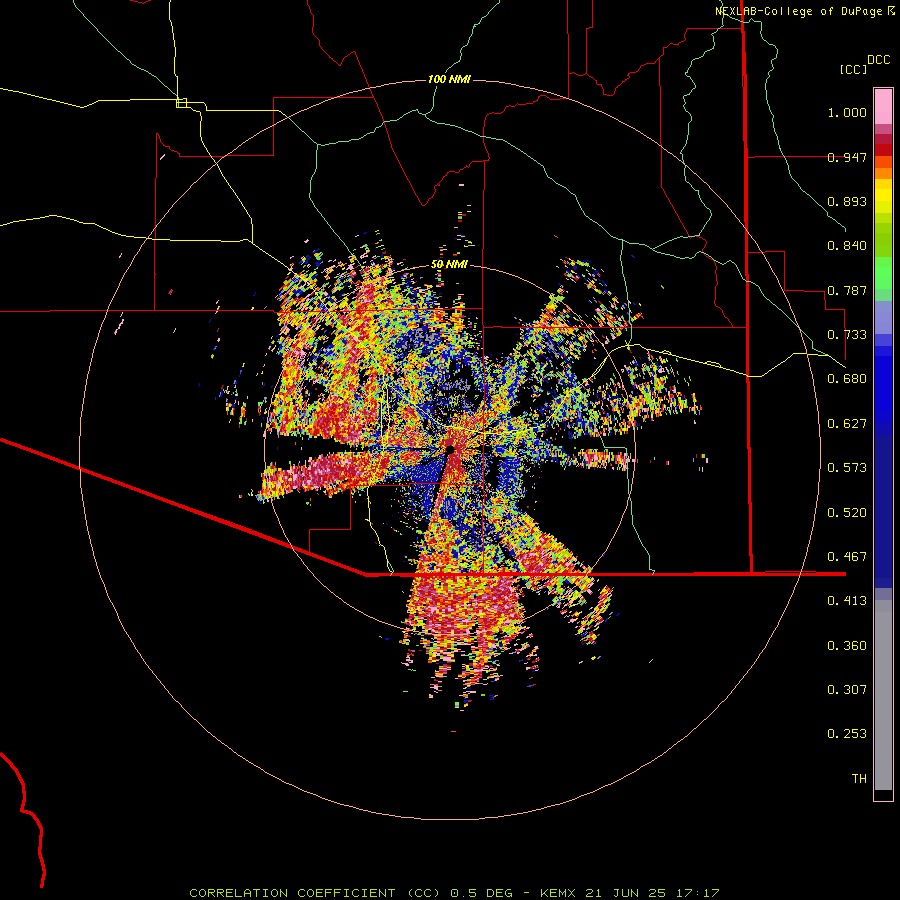Click the TH threshold label on the scale
The image size is (900, 900).
point(859,779)
